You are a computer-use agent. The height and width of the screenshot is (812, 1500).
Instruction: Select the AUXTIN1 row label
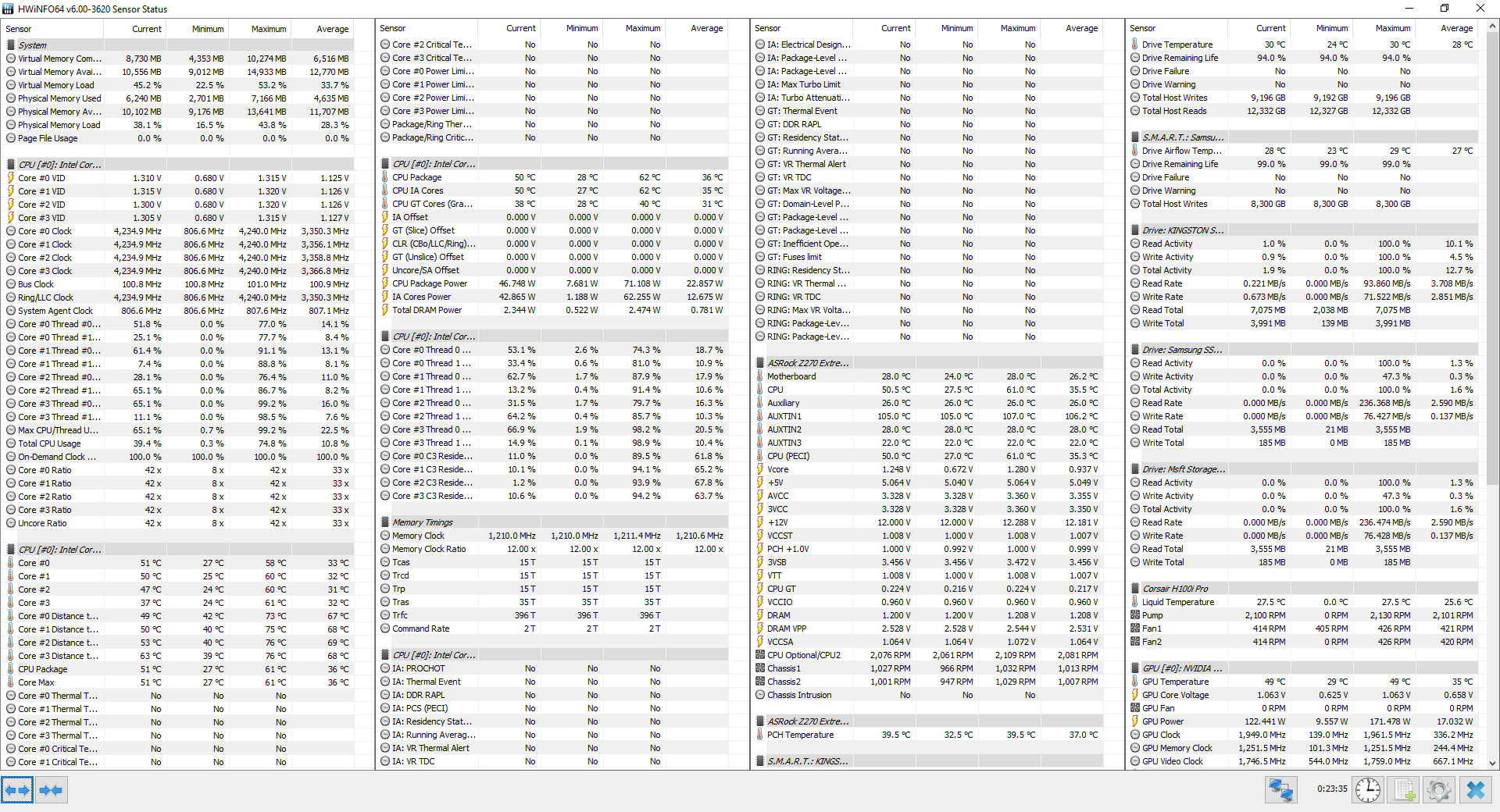(784, 416)
